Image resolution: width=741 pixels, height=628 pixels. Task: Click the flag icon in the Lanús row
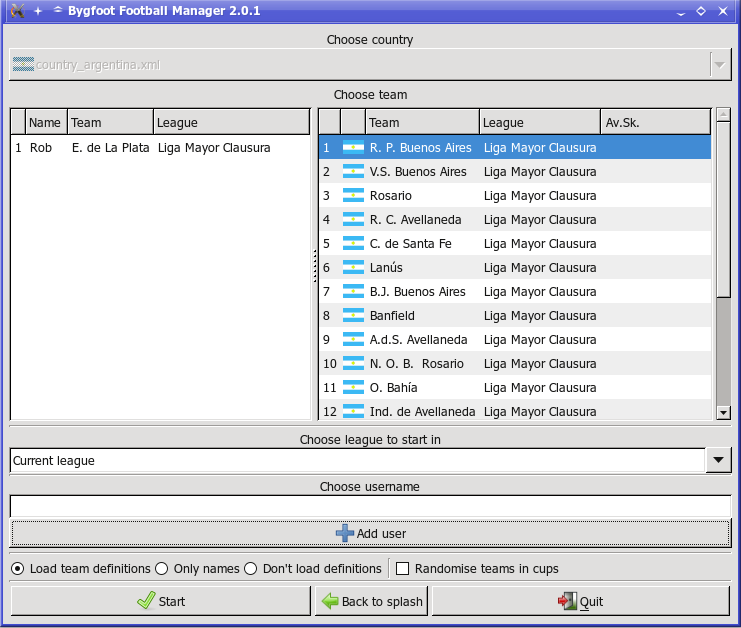click(x=353, y=267)
